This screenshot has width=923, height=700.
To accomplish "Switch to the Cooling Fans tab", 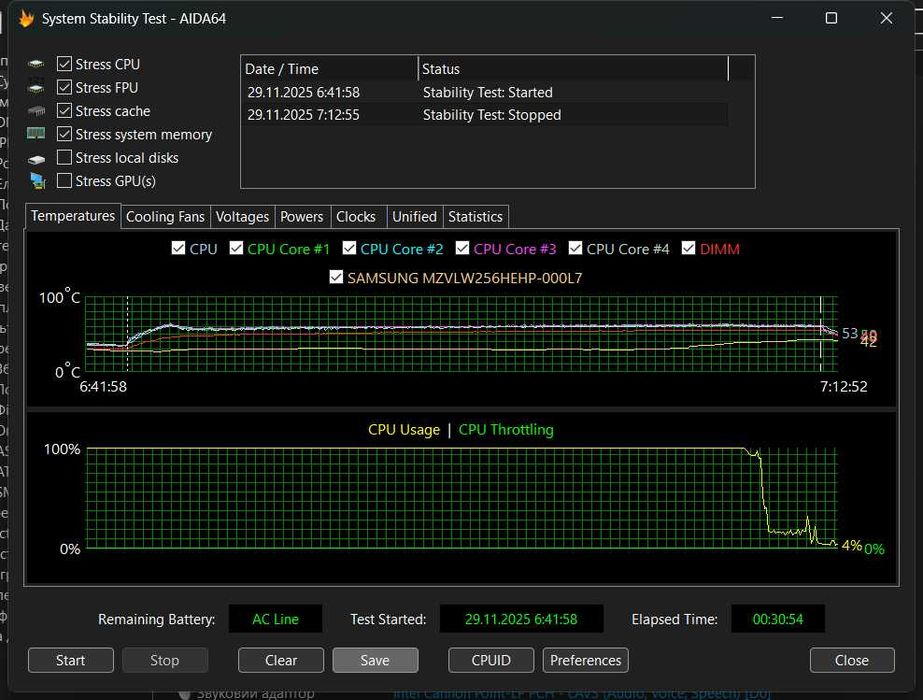I will point(165,216).
